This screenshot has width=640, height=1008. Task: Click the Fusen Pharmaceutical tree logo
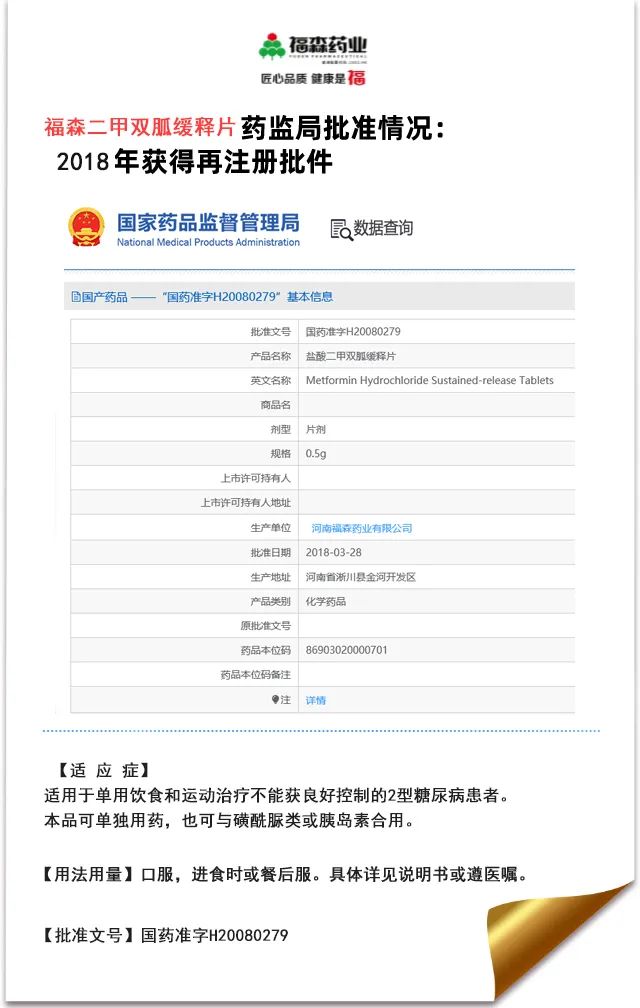272,46
